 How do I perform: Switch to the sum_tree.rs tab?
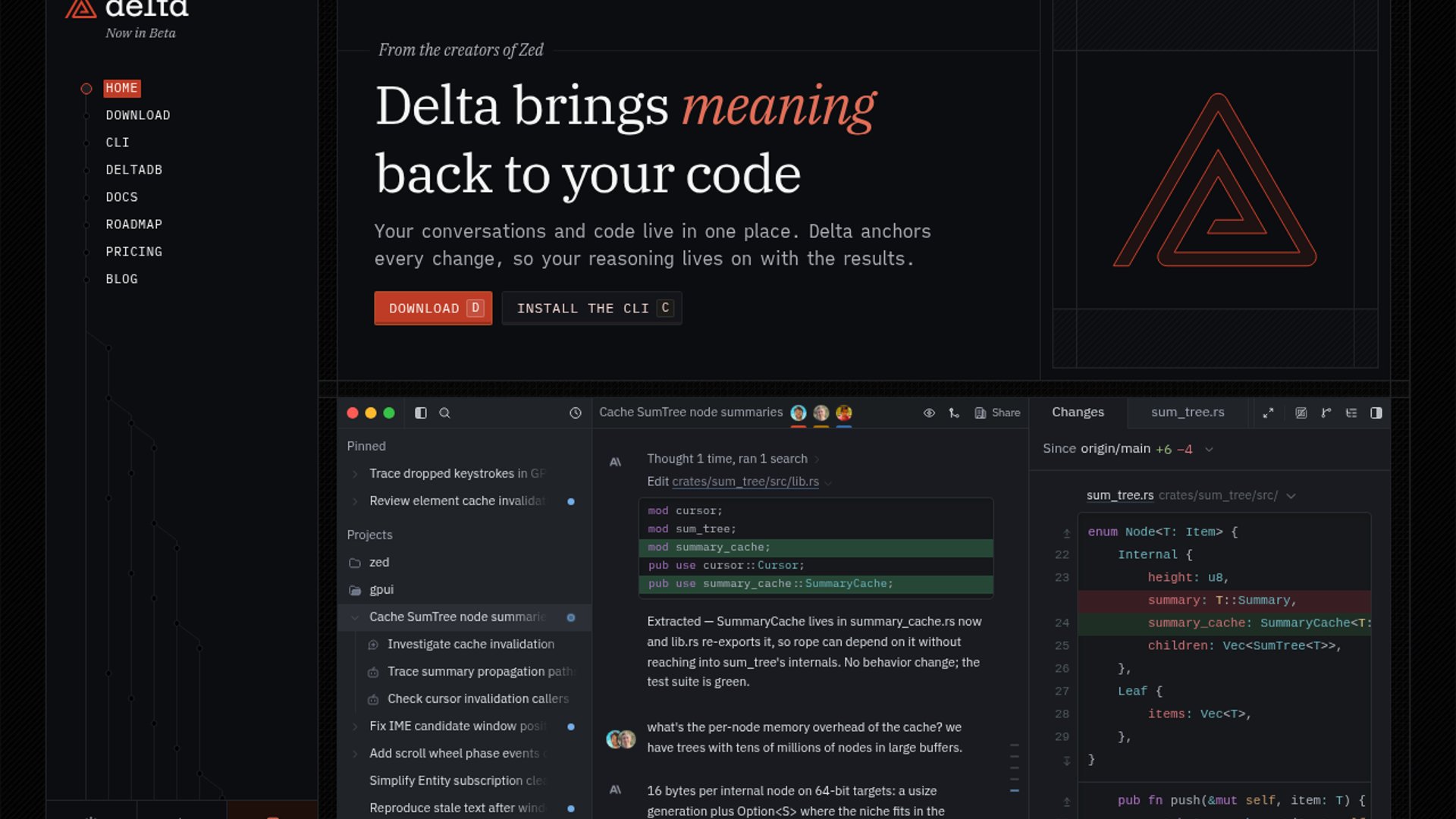(x=1188, y=413)
